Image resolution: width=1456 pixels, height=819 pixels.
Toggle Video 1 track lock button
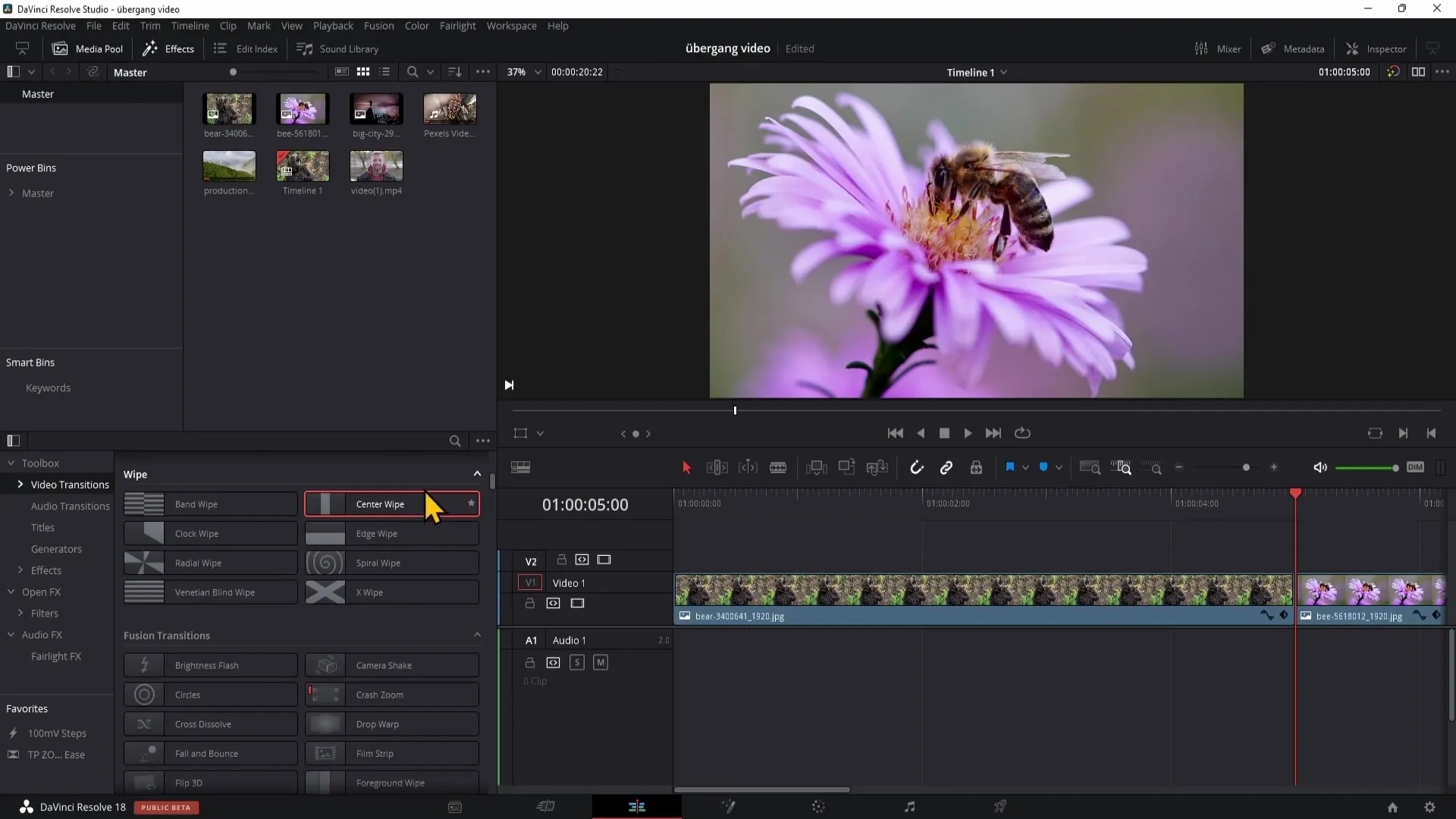(530, 604)
